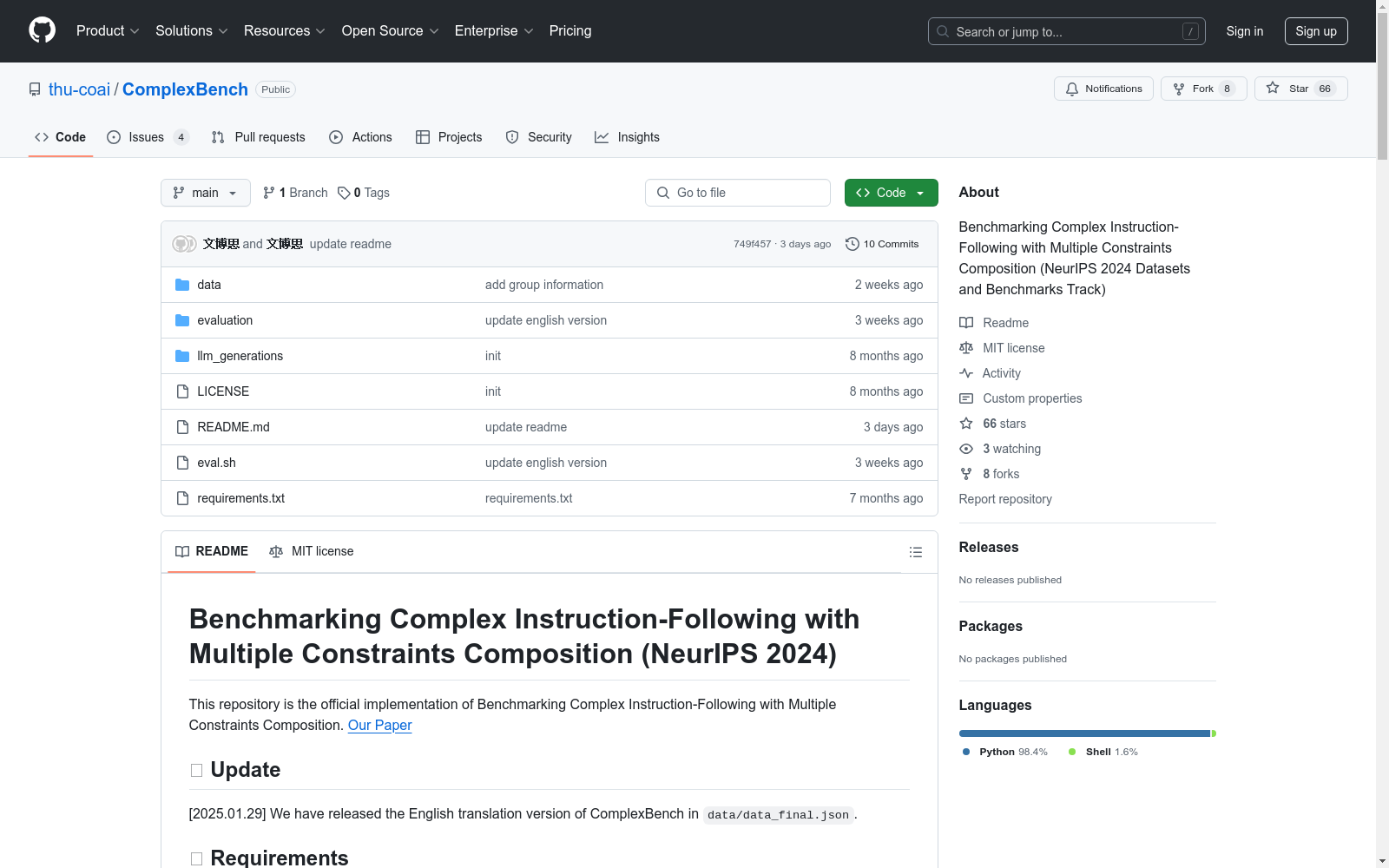Fork the ComplexBench repository
The width and height of the screenshot is (1389, 868).
(1203, 89)
